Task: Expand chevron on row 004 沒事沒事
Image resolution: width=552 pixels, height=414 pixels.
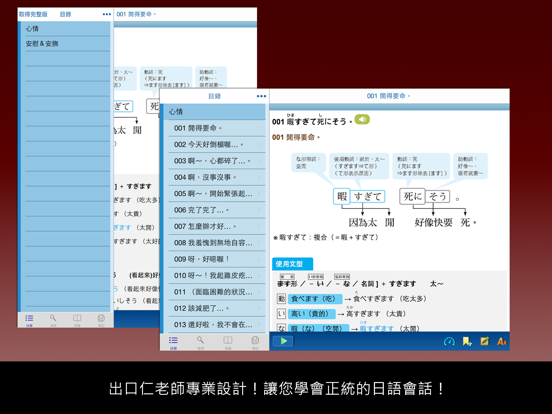Action: [x=259, y=177]
